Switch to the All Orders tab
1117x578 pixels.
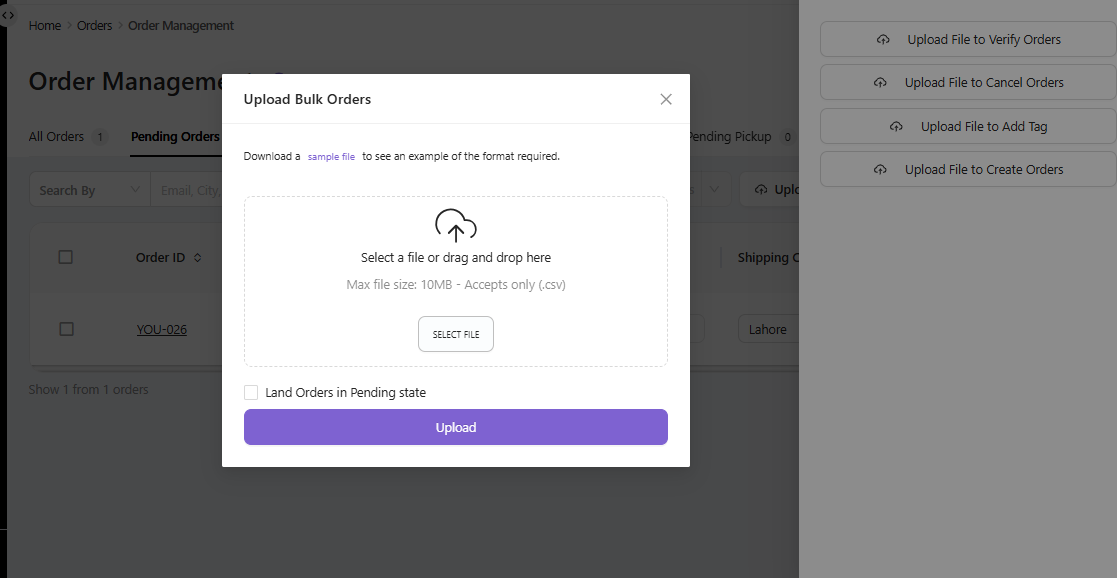coord(56,136)
